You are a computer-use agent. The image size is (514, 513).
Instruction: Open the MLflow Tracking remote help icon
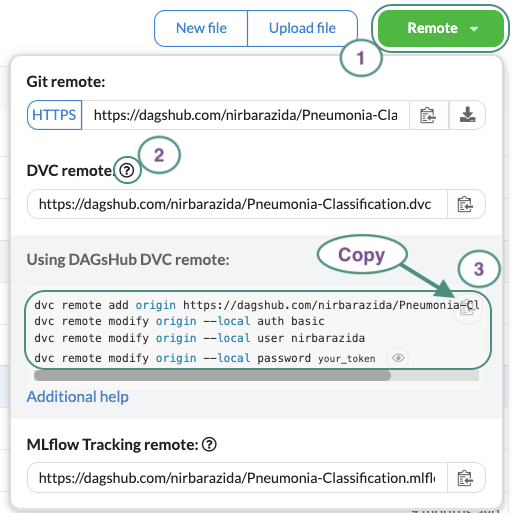209,444
